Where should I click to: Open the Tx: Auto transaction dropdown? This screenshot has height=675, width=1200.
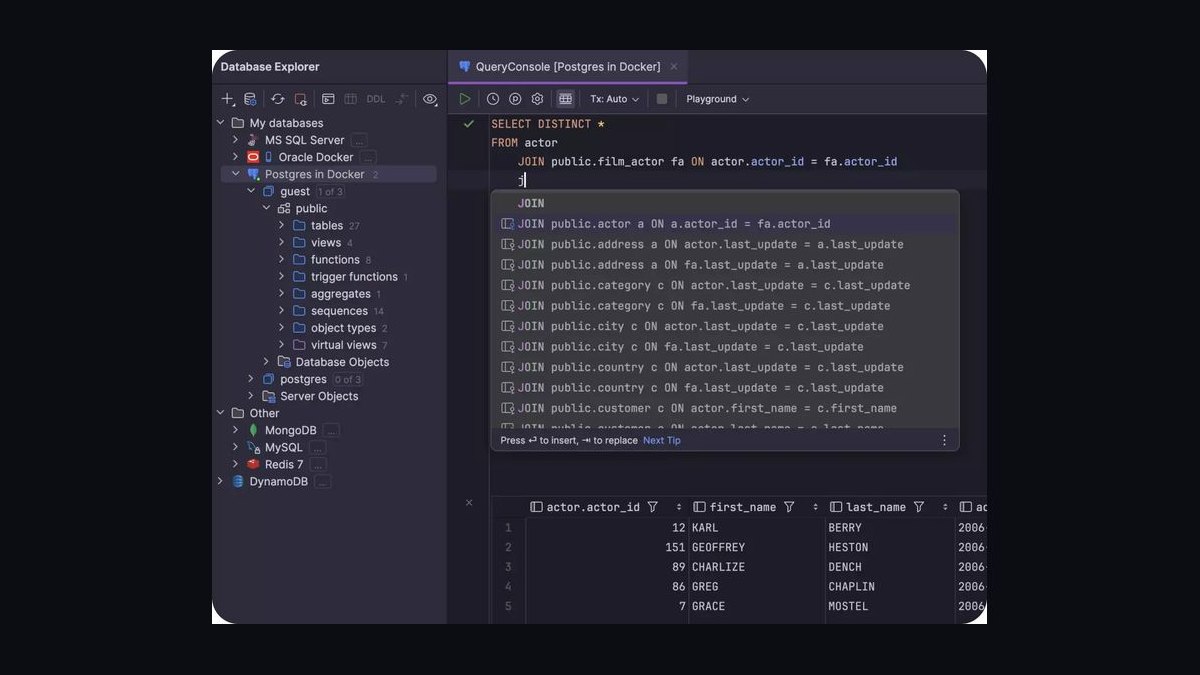pyautogui.click(x=614, y=99)
